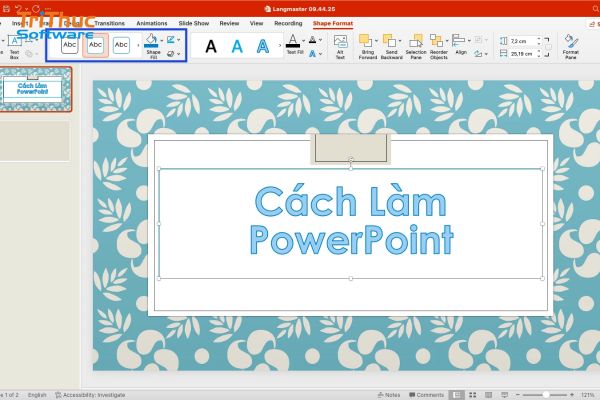600x400 pixels.
Task: Open the Alt Text tool
Action: click(340, 47)
